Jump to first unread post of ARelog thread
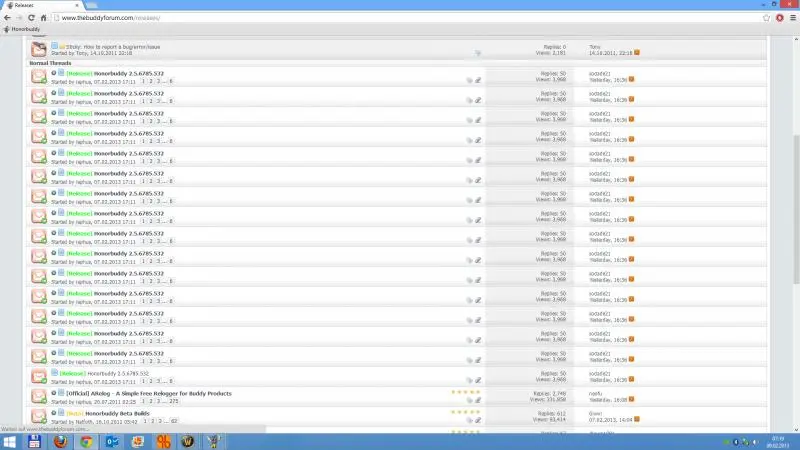800x450 pixels. (x=54, y=393)
